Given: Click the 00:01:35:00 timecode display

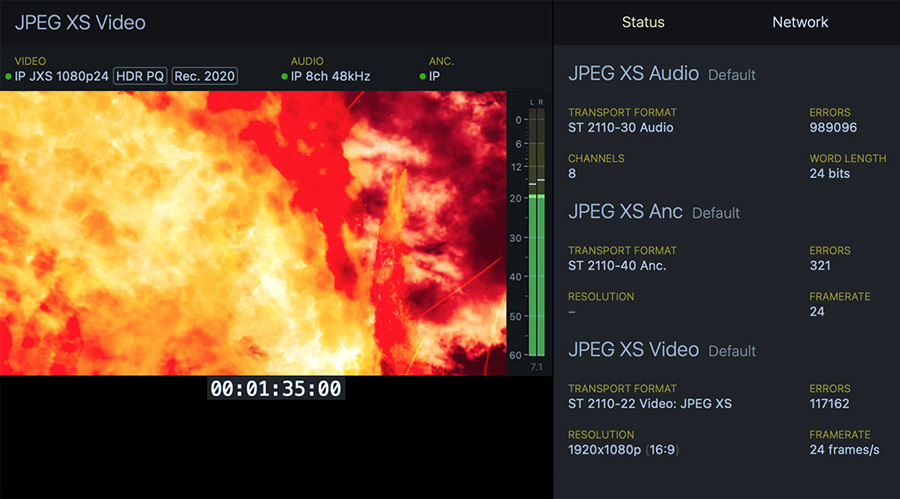Looking at the screenshot, I should (x=276, y=389).
